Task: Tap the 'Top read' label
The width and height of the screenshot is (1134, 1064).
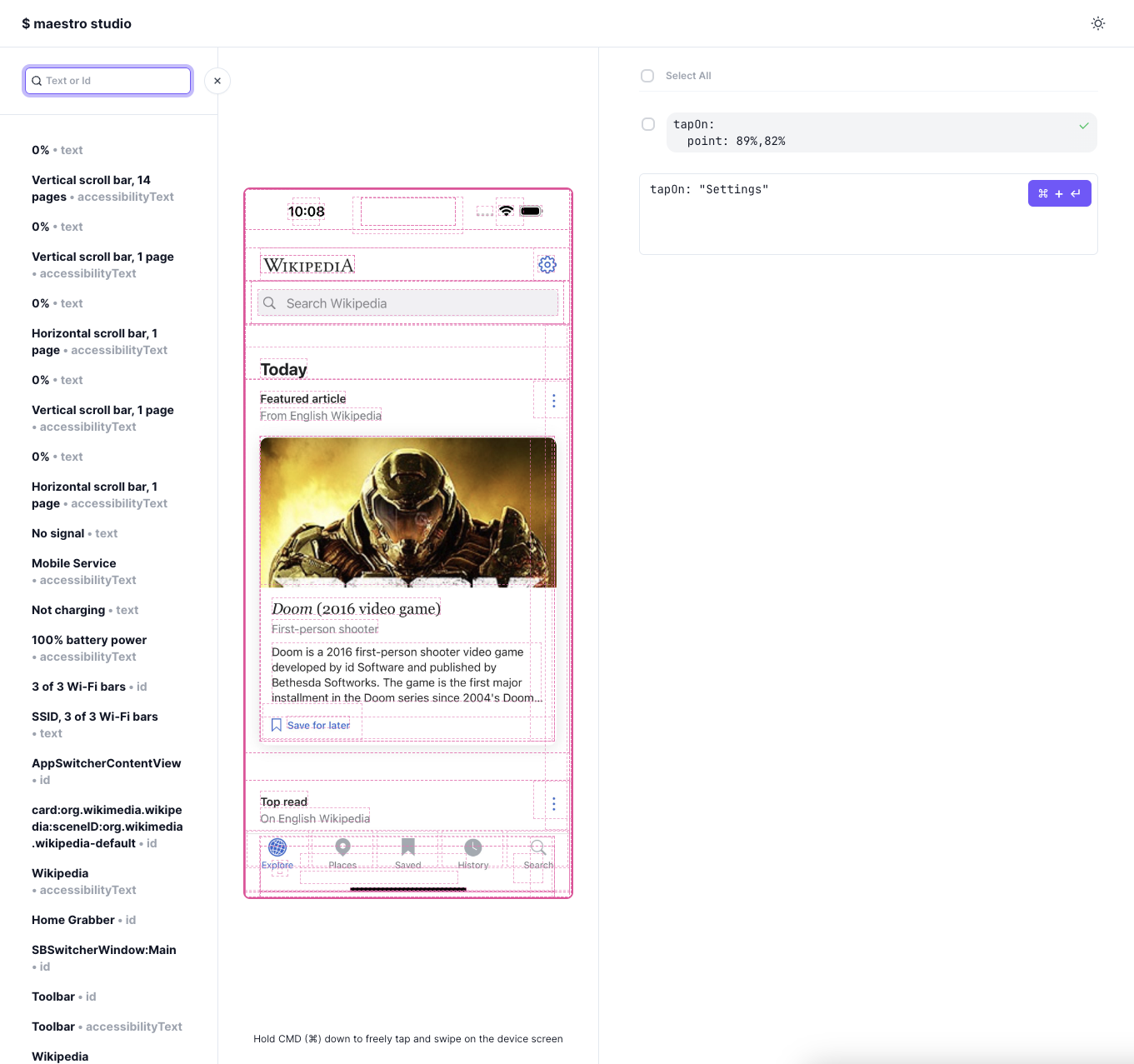Action: tap(283, 802)
